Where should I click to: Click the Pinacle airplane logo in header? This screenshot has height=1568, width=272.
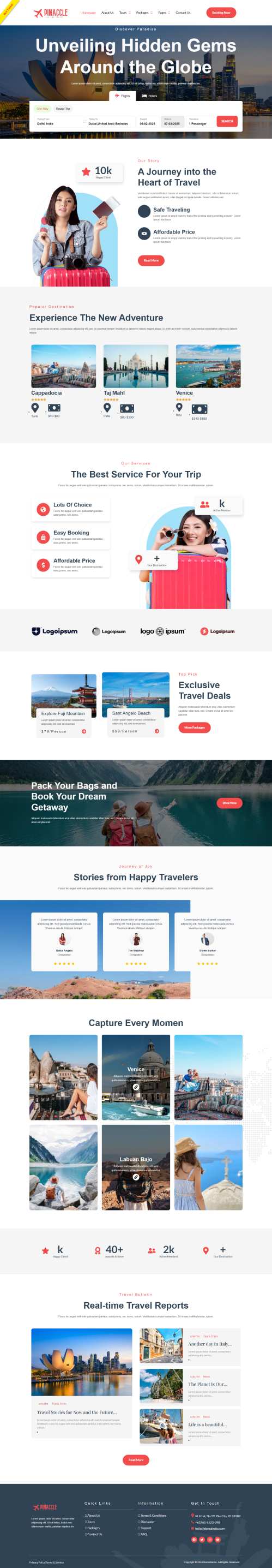[51, 13]
